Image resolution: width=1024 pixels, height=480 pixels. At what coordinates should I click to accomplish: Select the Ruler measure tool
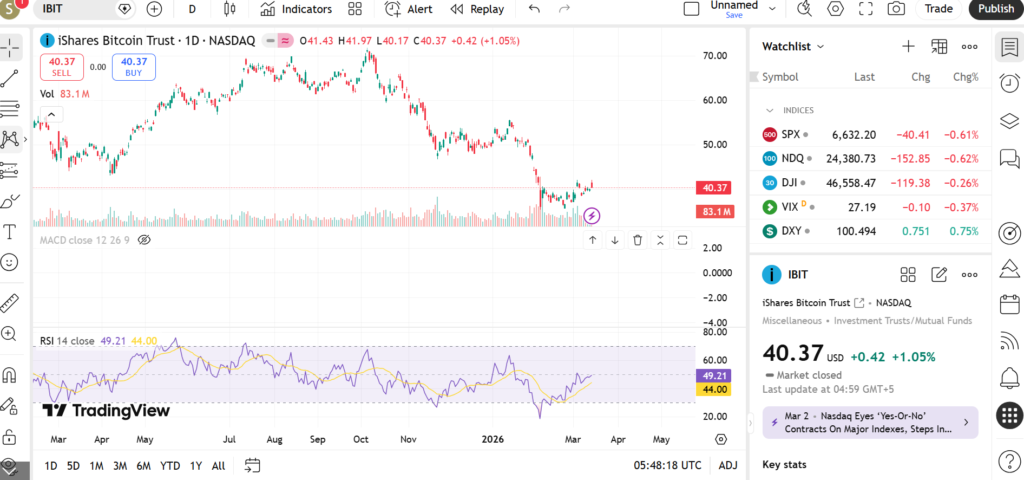coord(10,300)
